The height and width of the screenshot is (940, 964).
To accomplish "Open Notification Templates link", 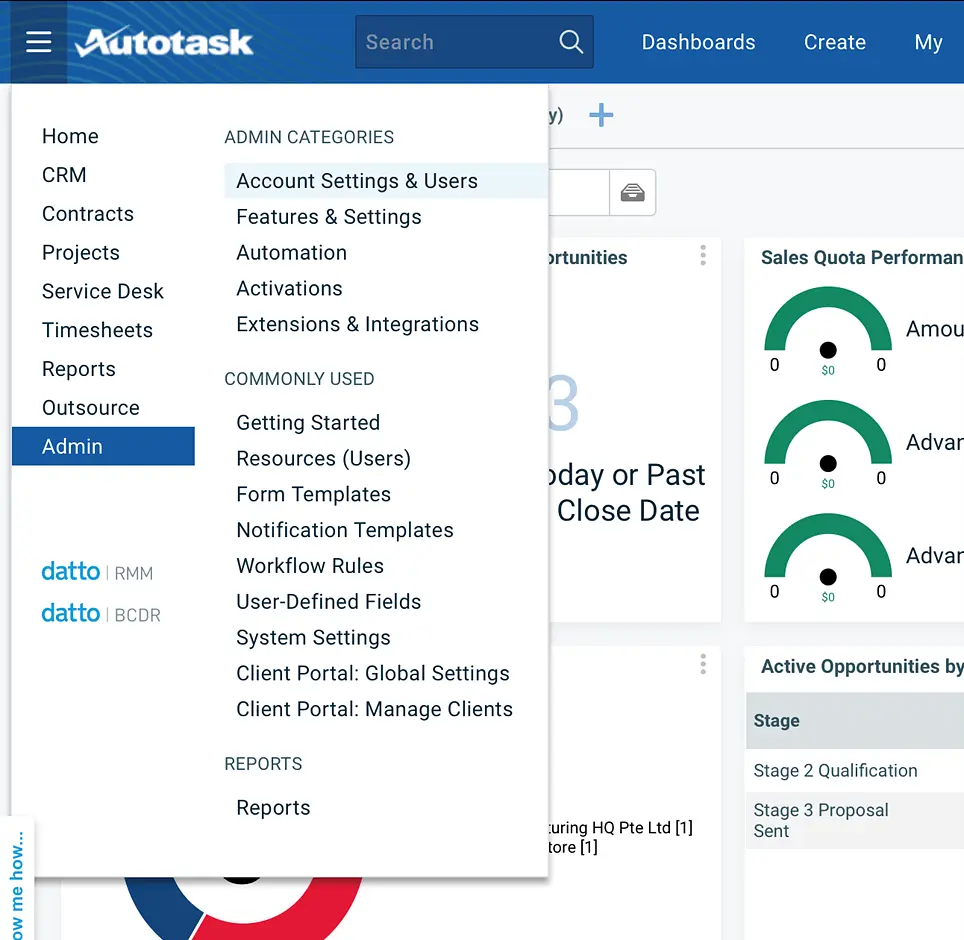I will pos(345,530).
